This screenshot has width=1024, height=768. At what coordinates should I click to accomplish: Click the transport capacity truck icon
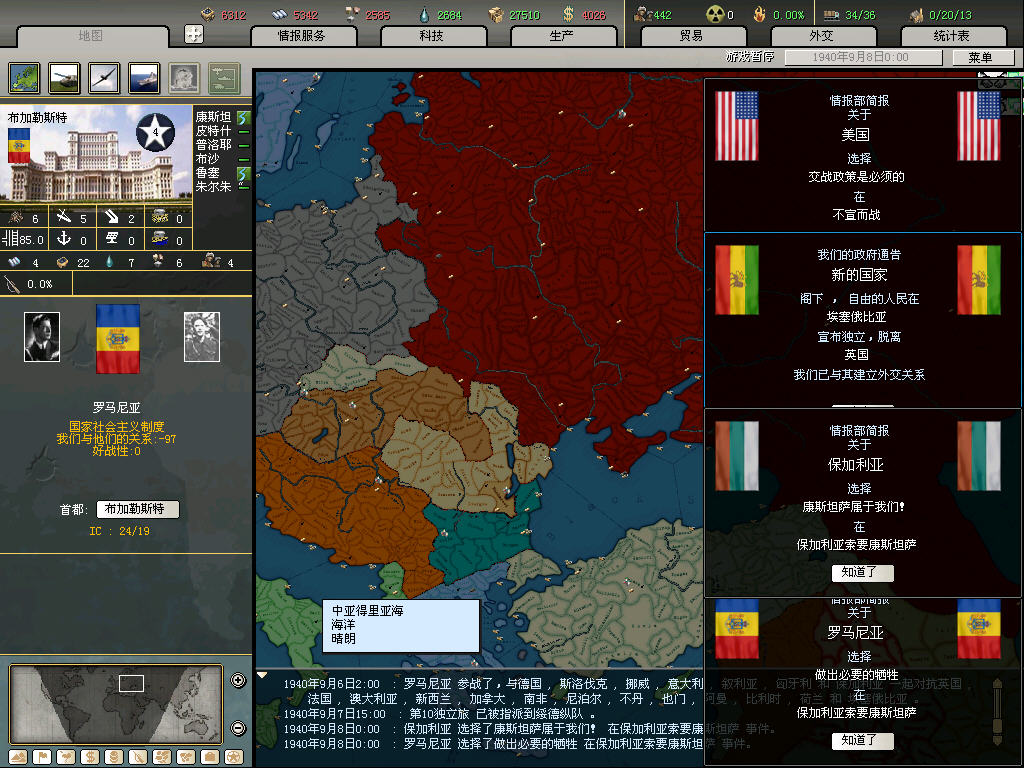[831, 14]
